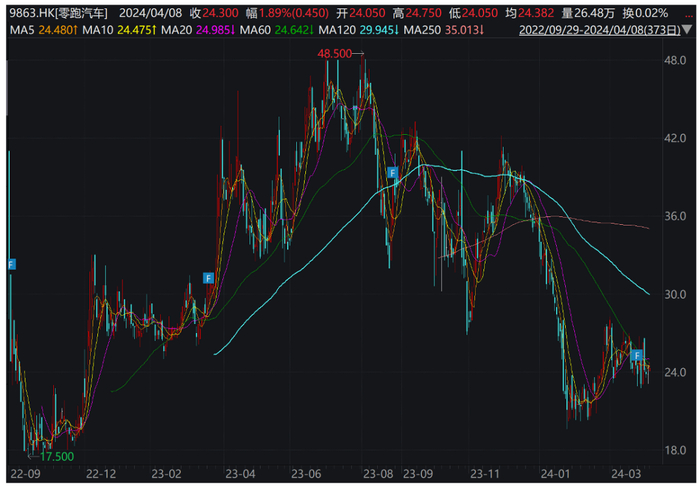Click the 36.0 price axis label
This screenshot has width=700, height=486.
coord(675,216)
